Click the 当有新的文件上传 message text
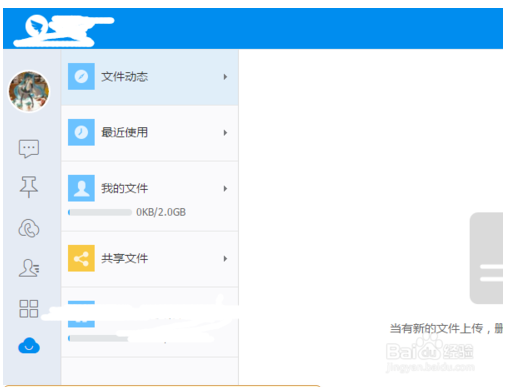Image resolution: width=513 pixels, height=387 pixels. (x=446, y=328)
